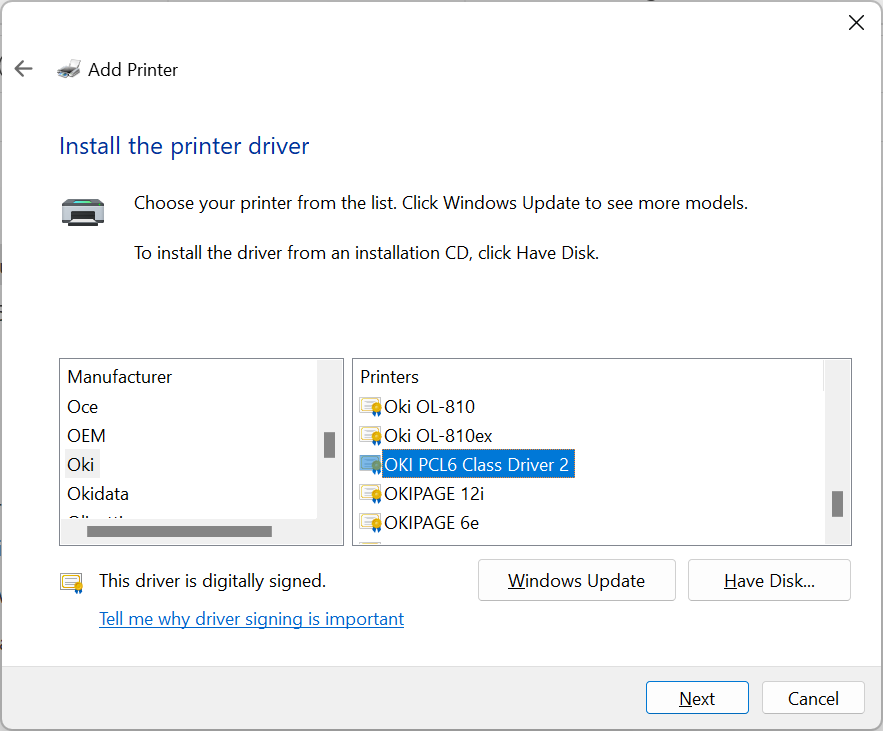The height and width of the screenshot is (731, 883).
Task: Go back with the arrow icon
Action: pos(23,69)
